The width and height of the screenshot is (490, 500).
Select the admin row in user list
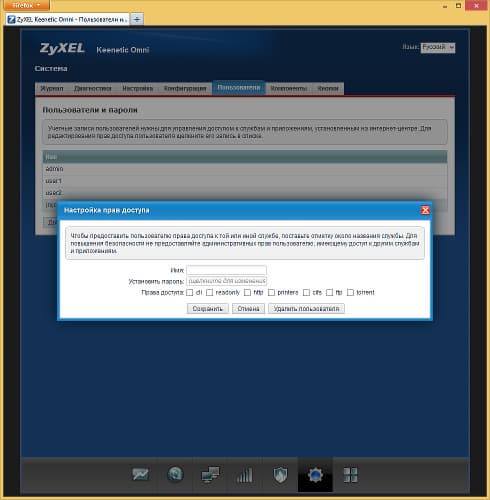pyautogui.click(x=245, y=169)
